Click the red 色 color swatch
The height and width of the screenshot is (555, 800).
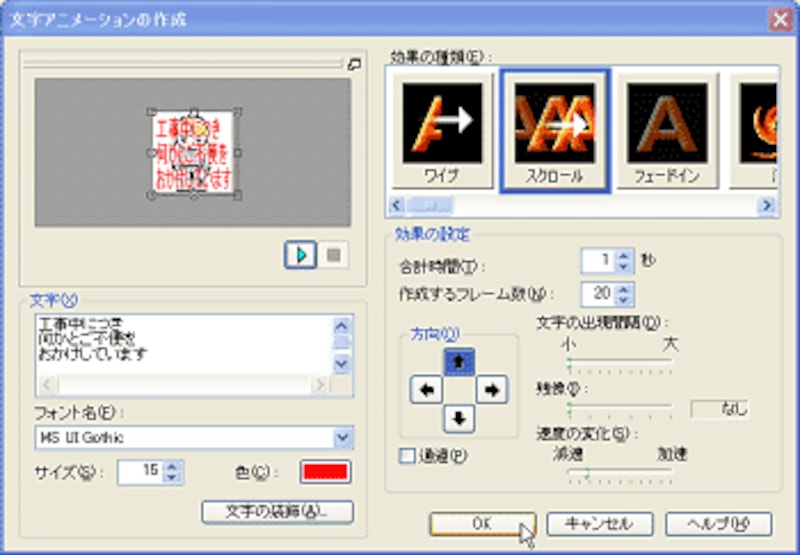(x=324, y=471)
